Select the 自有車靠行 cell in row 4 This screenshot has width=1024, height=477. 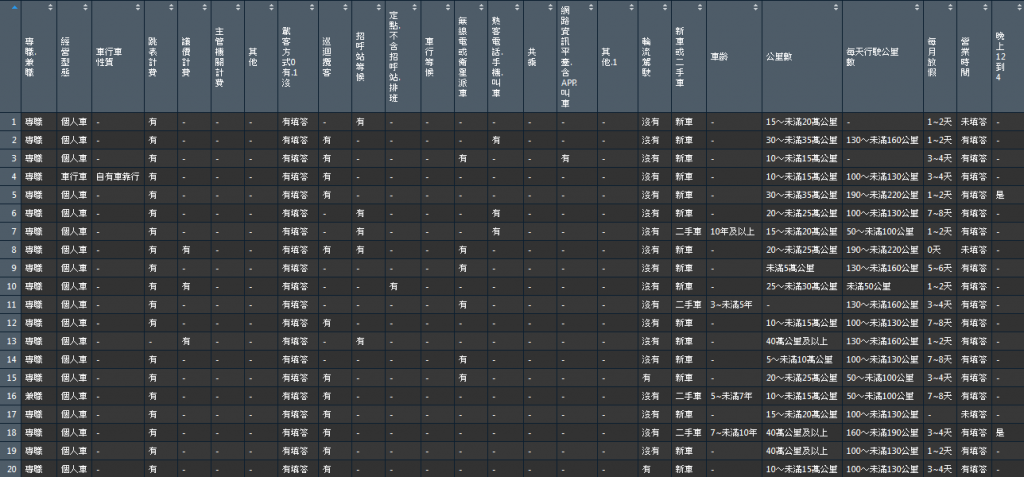(x=118, y=176)
